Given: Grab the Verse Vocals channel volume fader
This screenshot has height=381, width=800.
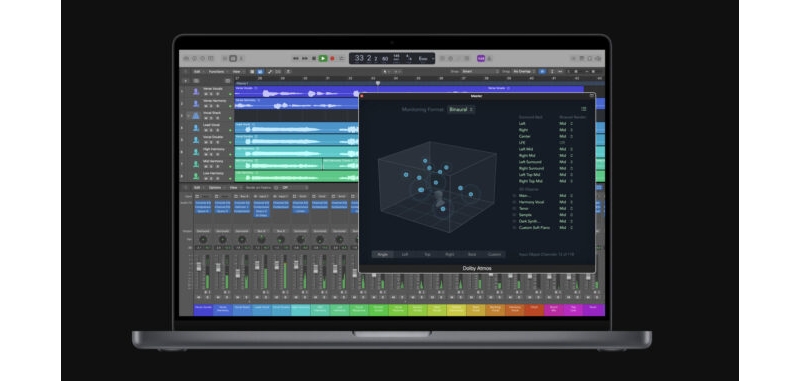Looking at the screenshot, I should [198, 266].
